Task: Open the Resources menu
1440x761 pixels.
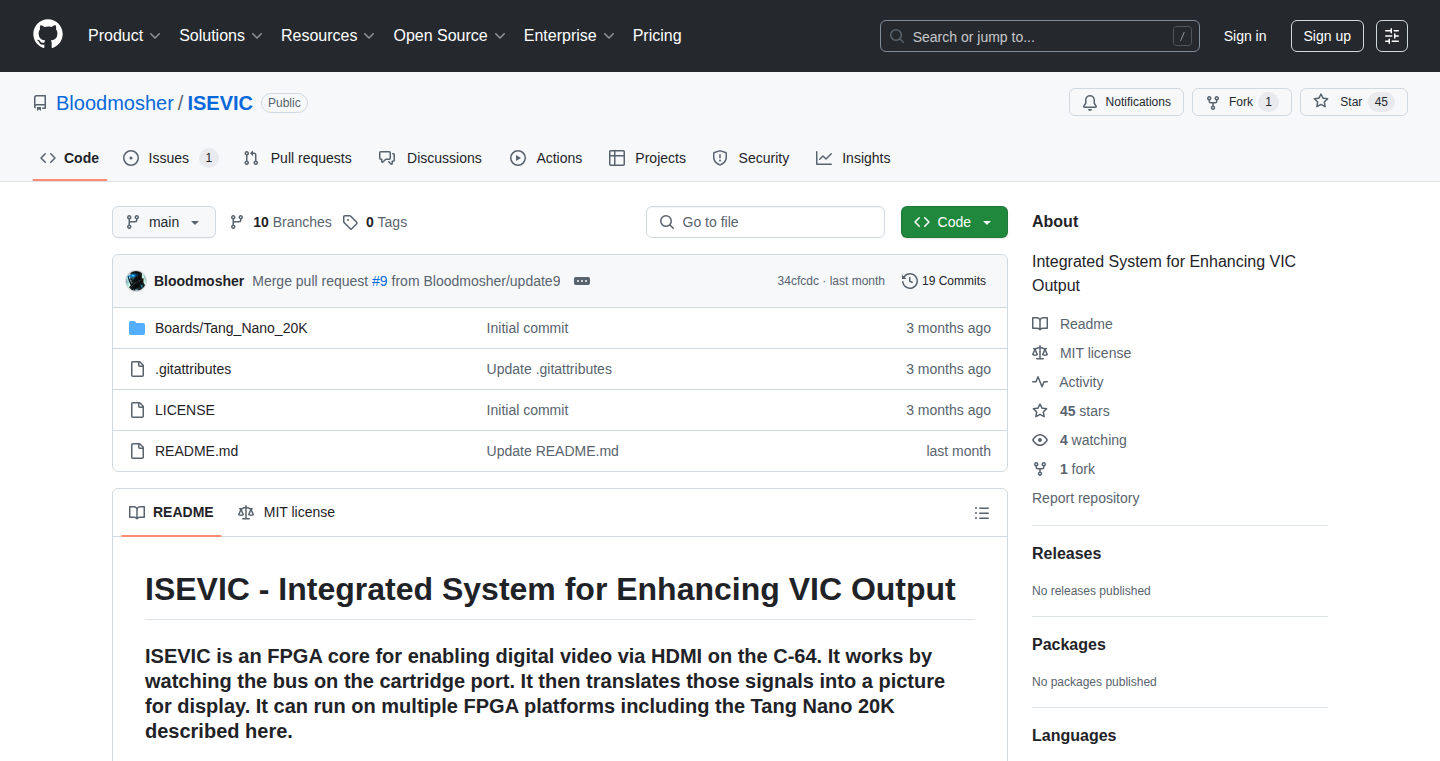Action: [x=328, y=36]
